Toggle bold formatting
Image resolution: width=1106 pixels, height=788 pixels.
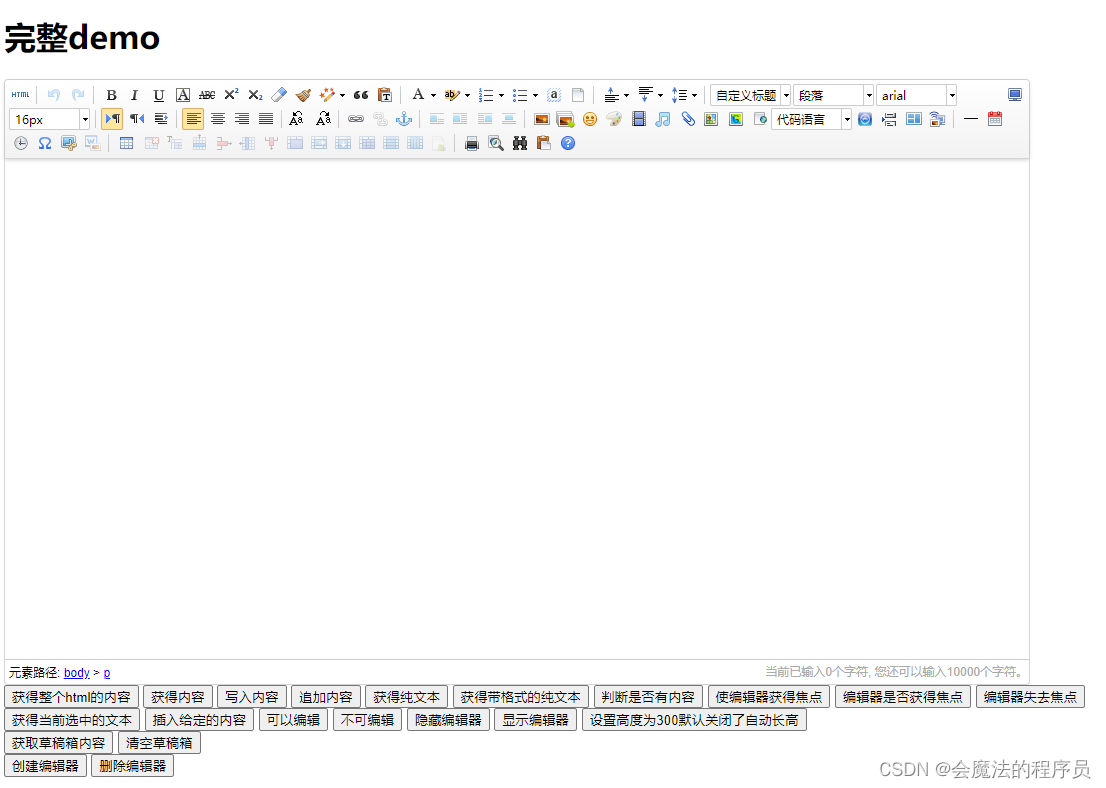[111, 95]
